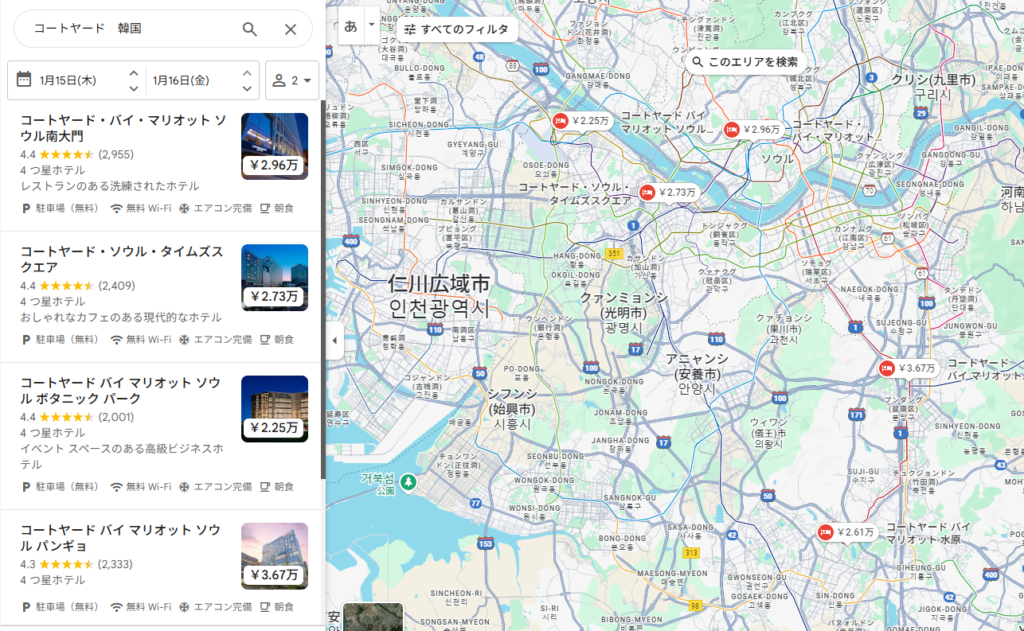
Task: Click the results list scrollbar
Action: [x=322, y=290]
